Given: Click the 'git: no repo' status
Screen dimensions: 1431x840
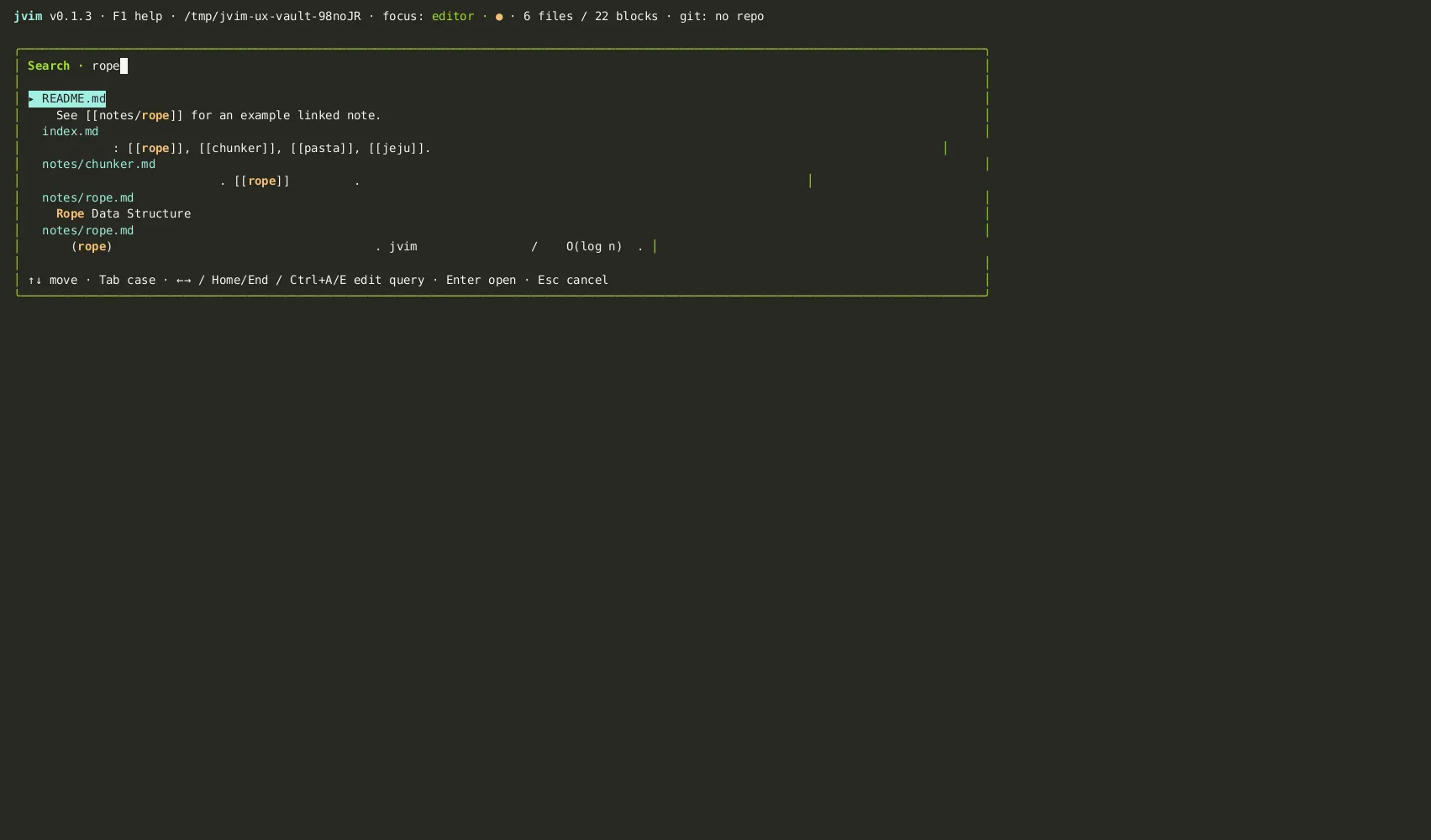Looking at the screenshot, I should click(722, 16).
